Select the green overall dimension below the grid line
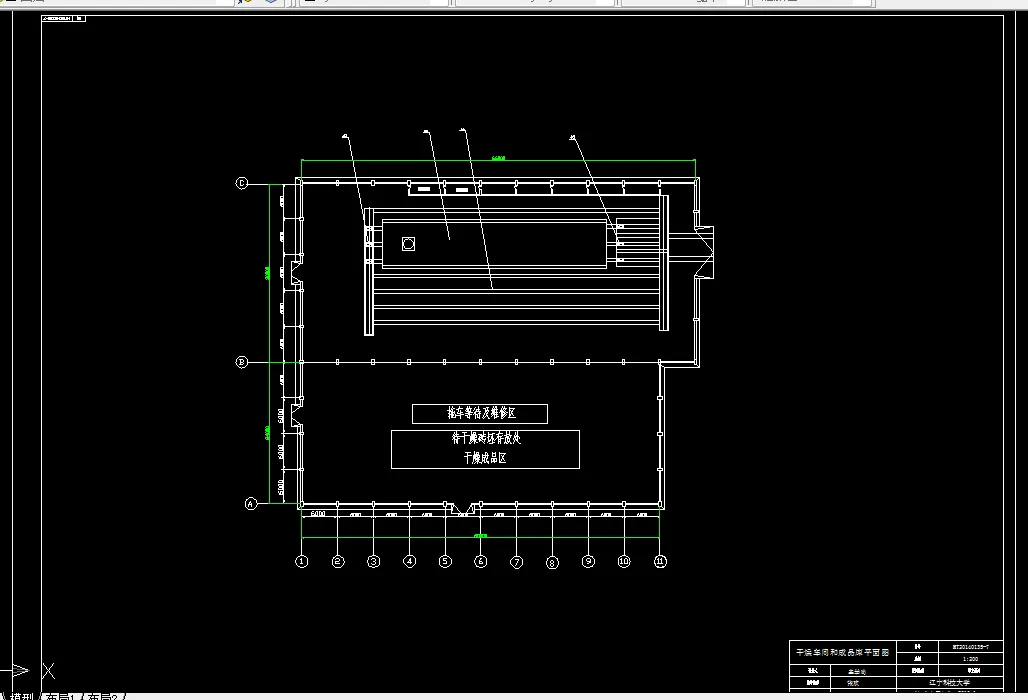The width and height of the screenshot is (1028, 700). pos(481,537)
